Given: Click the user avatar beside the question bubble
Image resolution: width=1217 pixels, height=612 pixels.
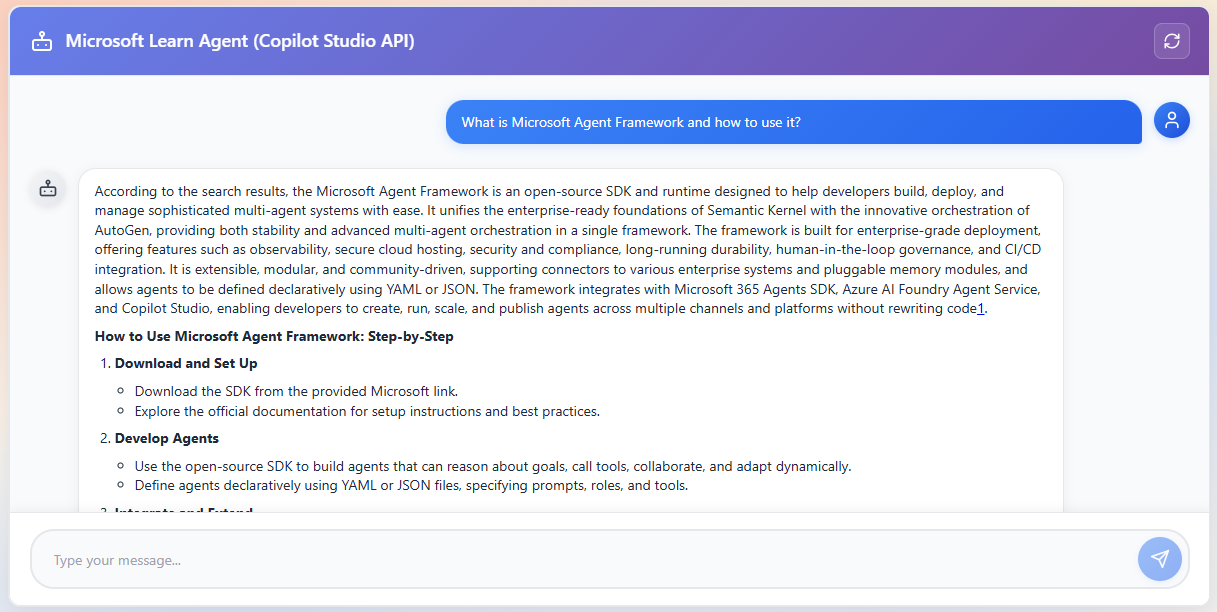Looking at the screenshot, I should [1171, 120].
